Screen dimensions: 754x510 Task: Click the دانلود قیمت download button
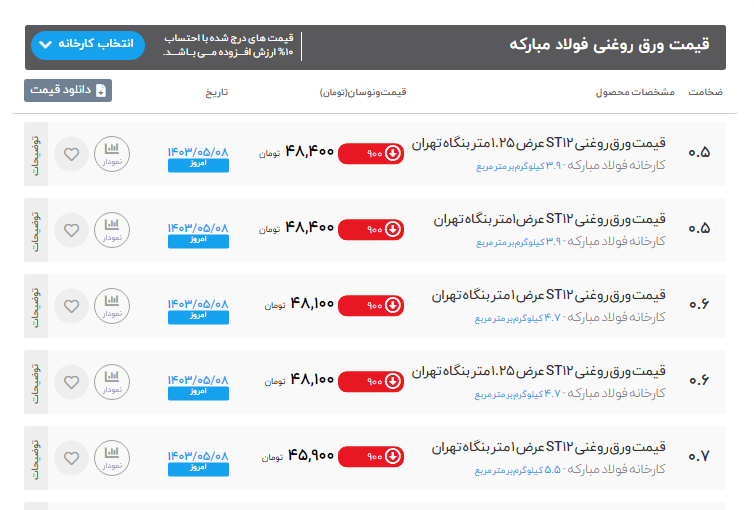68,90
